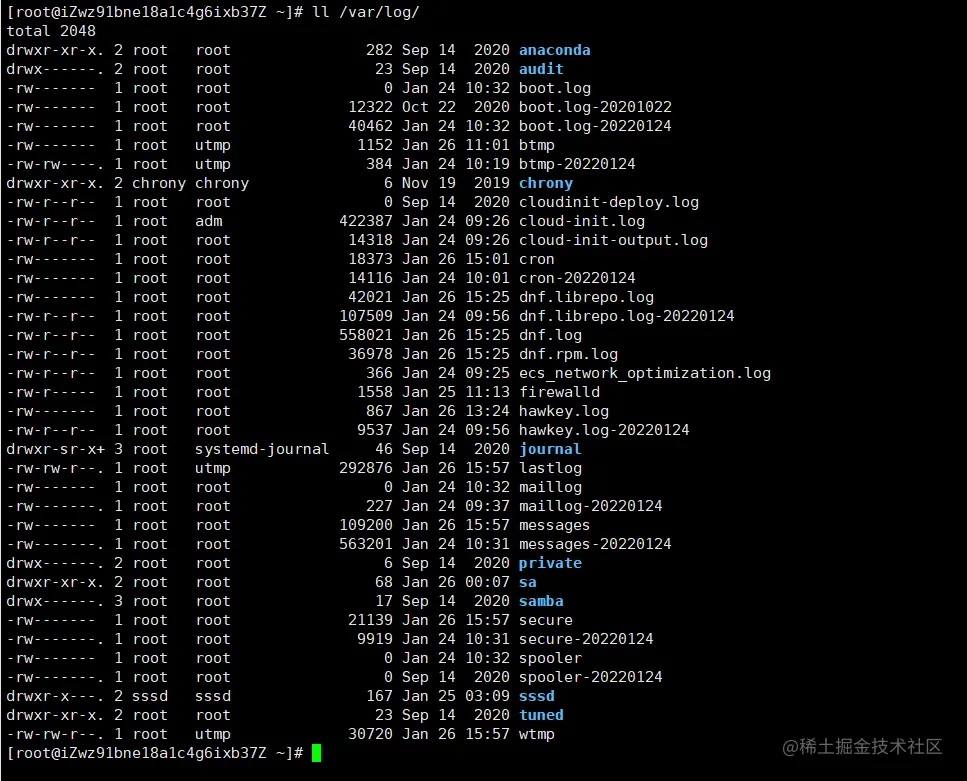The width and height of the screenshot is (967, 781).
Task: Click the private directory name
Action: [550, 564]
